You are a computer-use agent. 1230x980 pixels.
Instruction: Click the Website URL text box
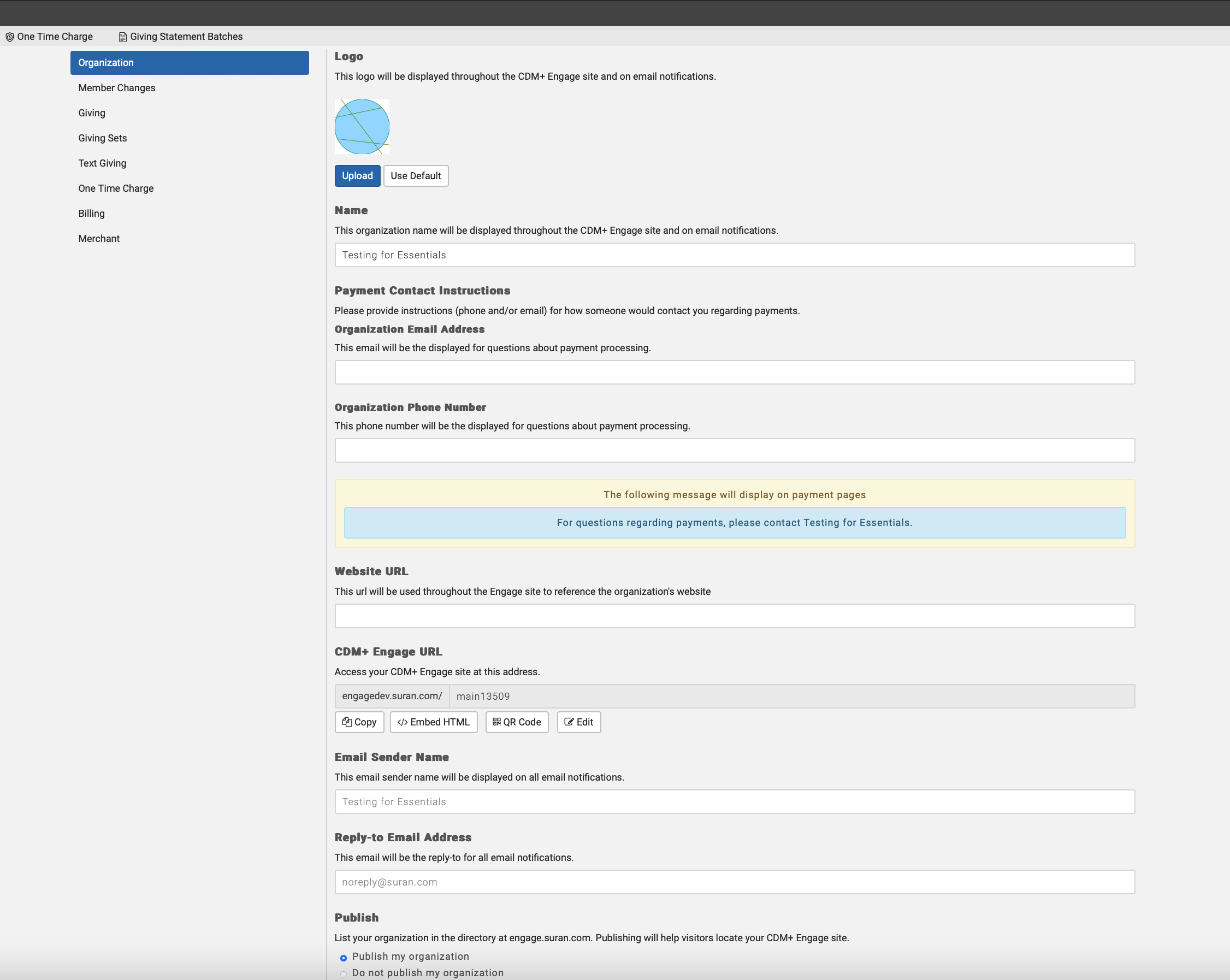tap(734, 616)
